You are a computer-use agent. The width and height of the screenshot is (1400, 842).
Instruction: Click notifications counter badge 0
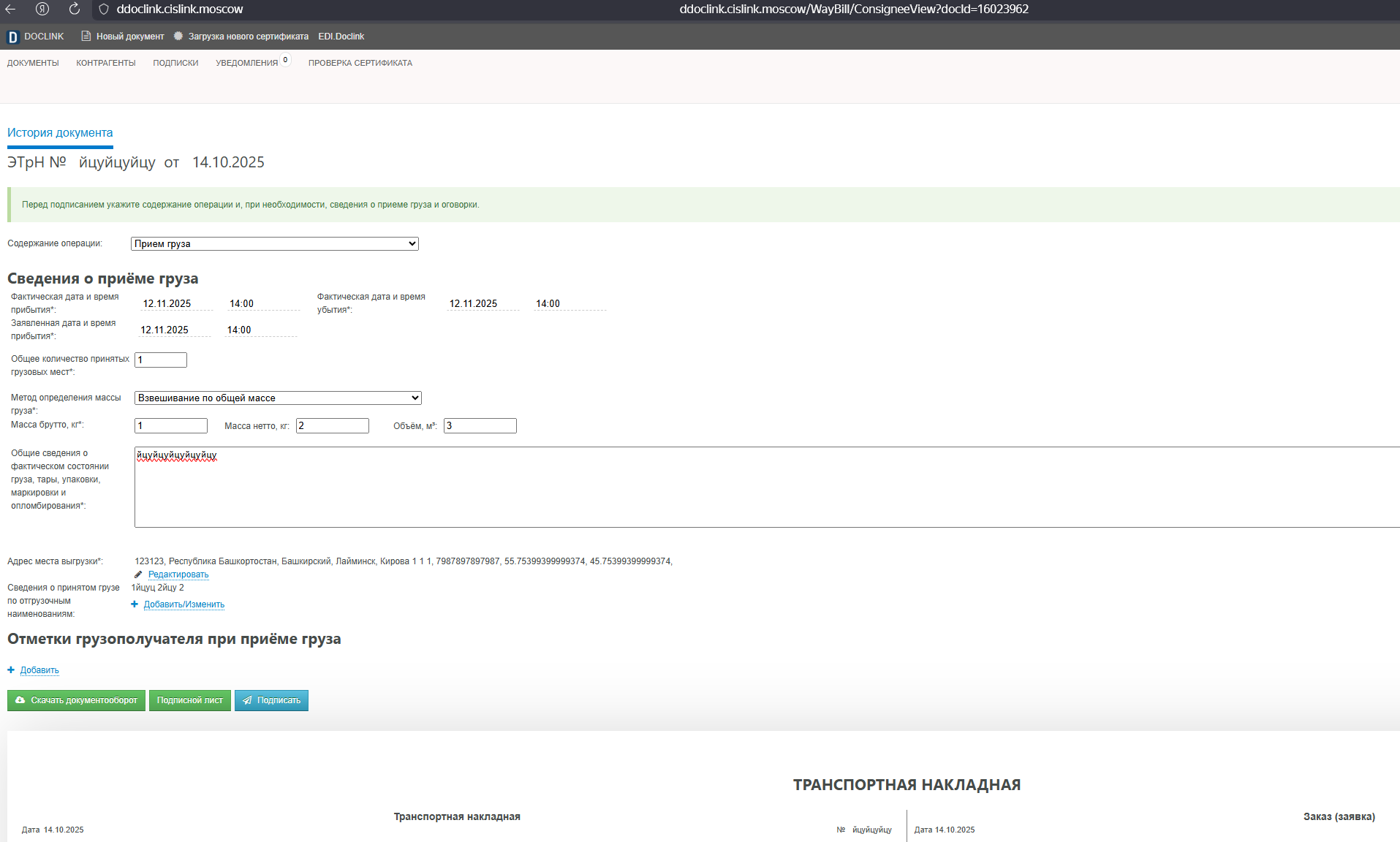click(285, 60)
